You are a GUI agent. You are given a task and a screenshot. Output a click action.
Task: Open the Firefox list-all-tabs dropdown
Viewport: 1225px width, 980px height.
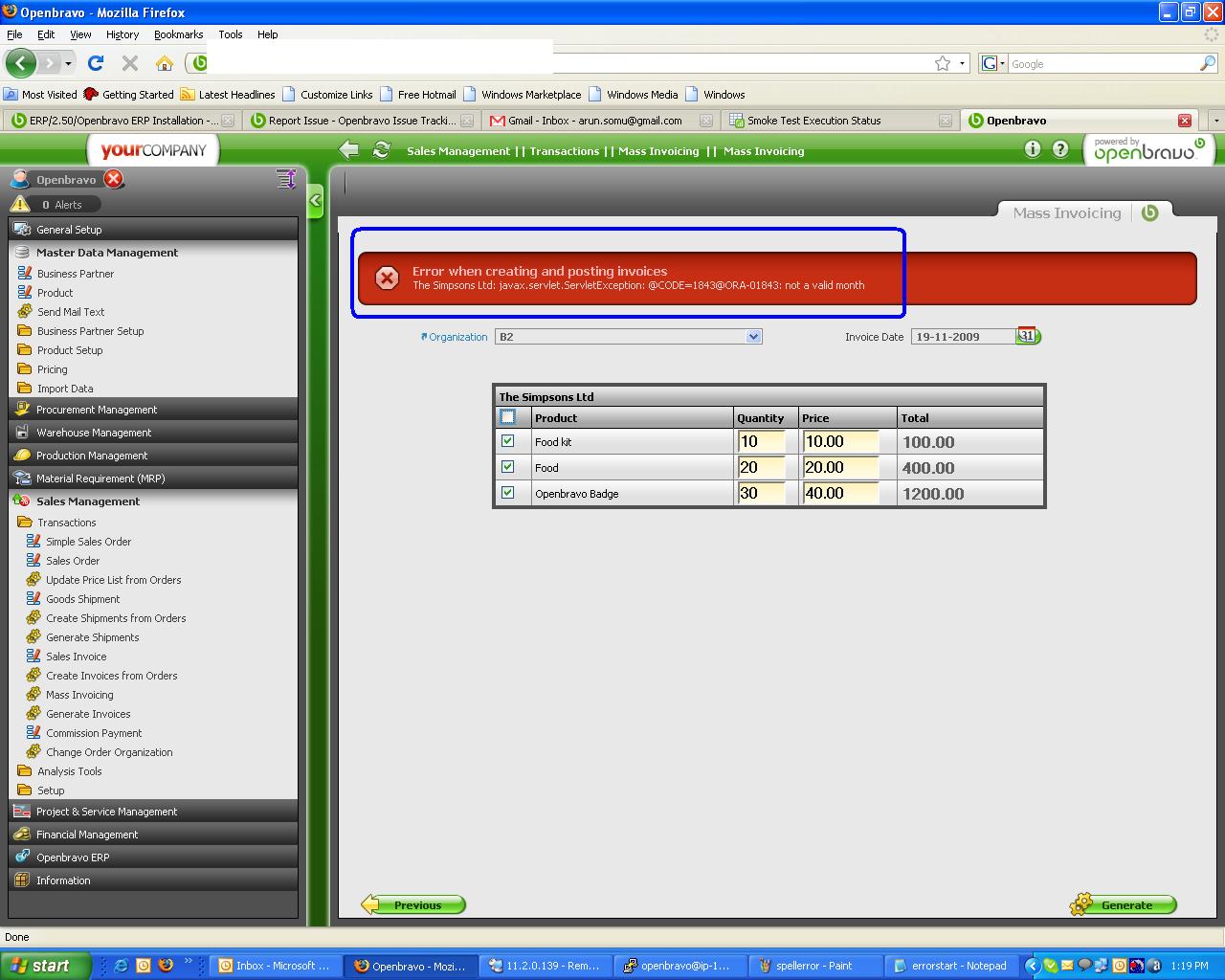(1216, 121)
